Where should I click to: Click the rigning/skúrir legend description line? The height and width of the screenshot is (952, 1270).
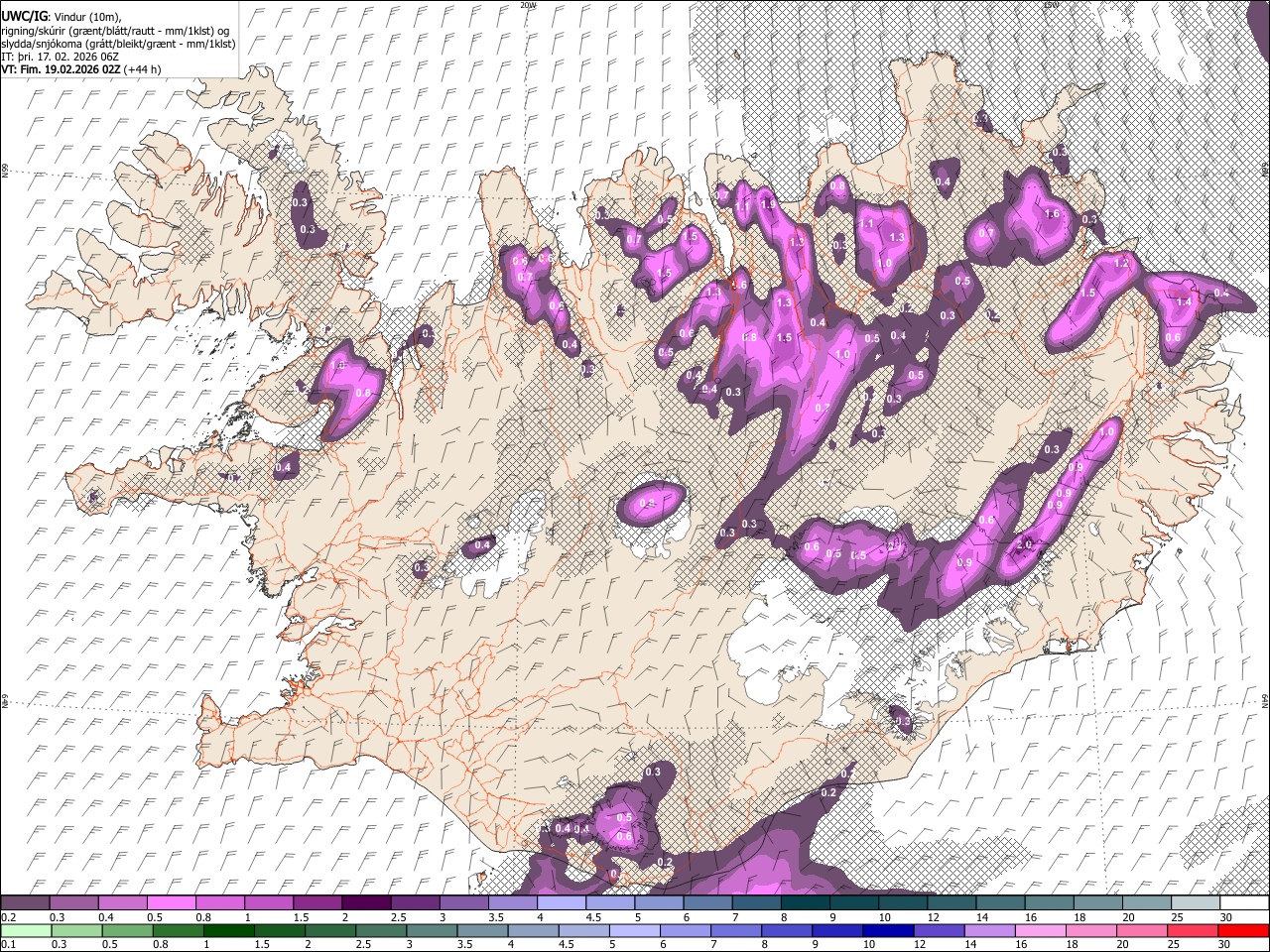(x=116, y=31)
